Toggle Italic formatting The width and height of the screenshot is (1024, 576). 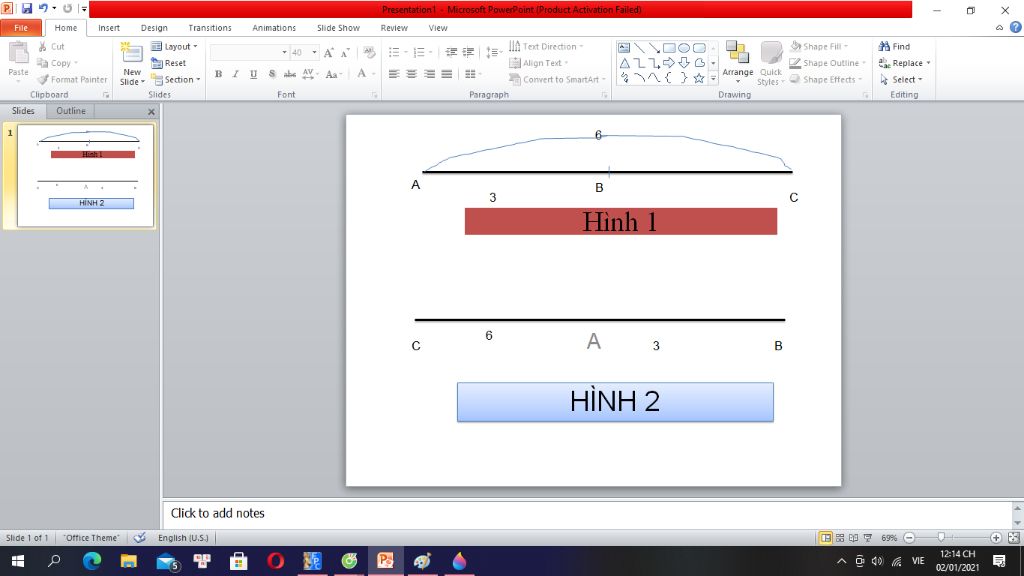coord(236,74)
